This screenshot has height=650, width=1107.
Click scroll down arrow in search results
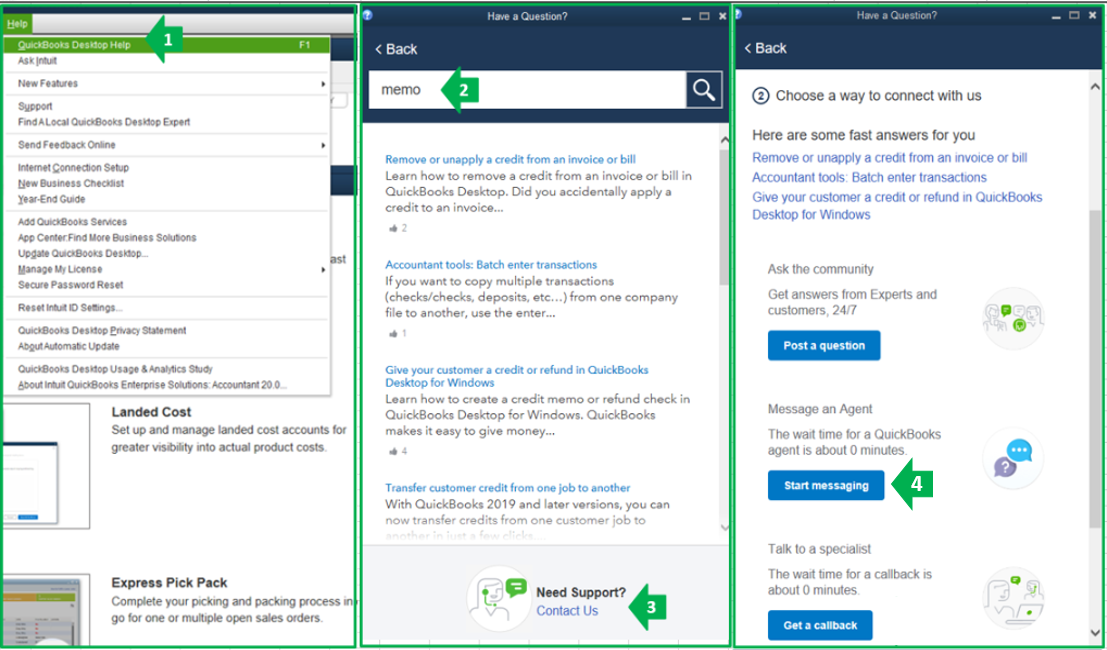(x=725, y=527)
